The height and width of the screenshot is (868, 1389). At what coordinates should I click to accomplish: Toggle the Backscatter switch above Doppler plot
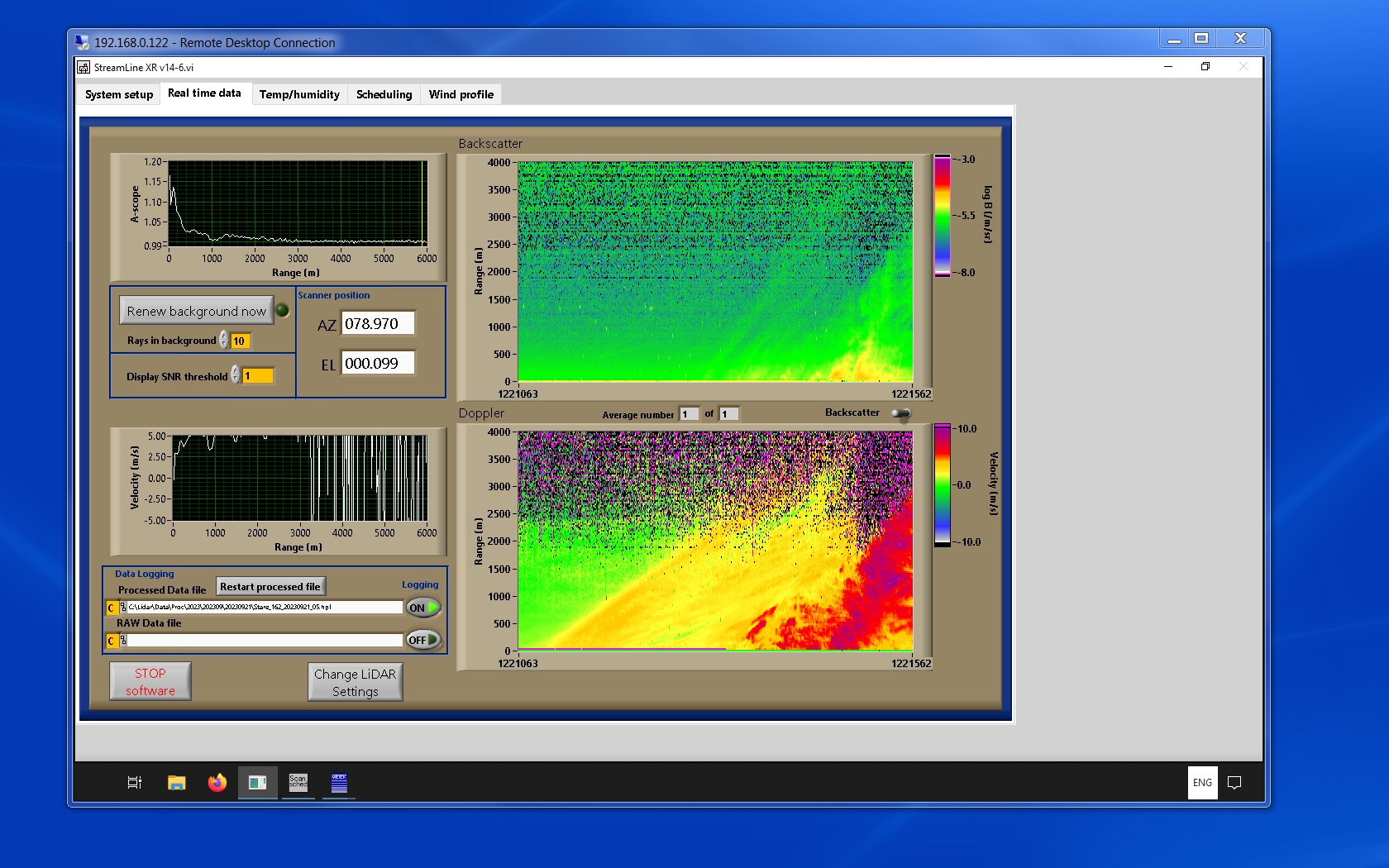click(x=900, y=413)
